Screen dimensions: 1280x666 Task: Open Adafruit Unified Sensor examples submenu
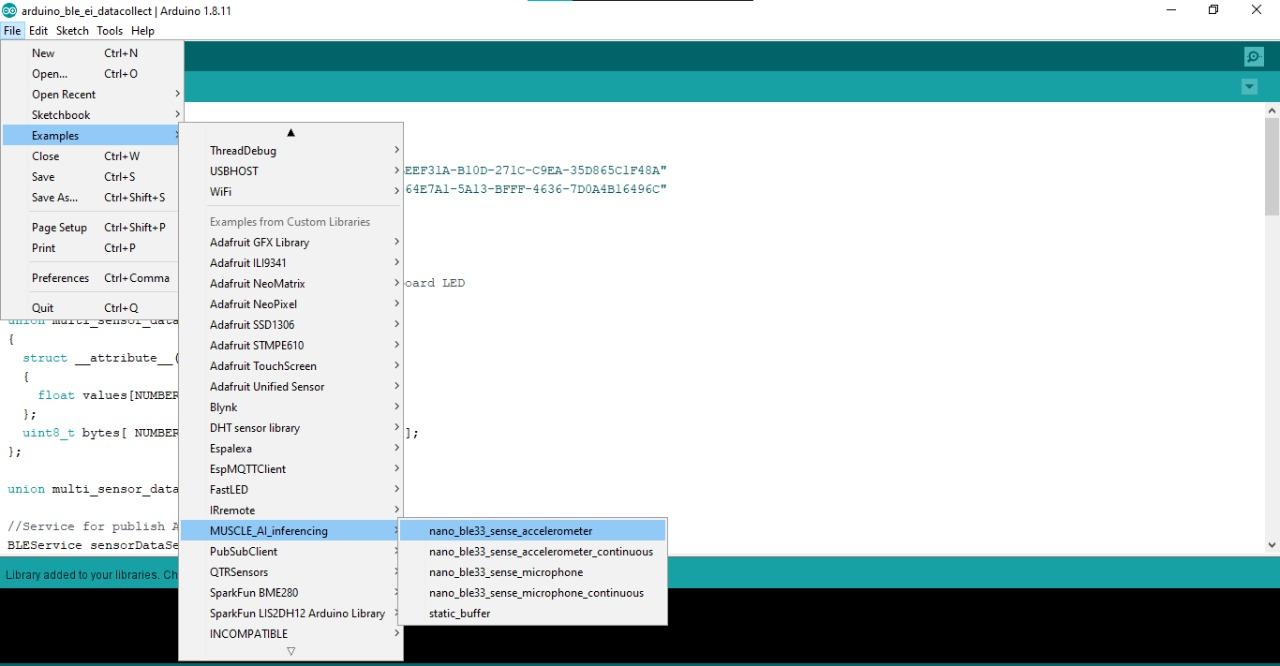point(291,387)
